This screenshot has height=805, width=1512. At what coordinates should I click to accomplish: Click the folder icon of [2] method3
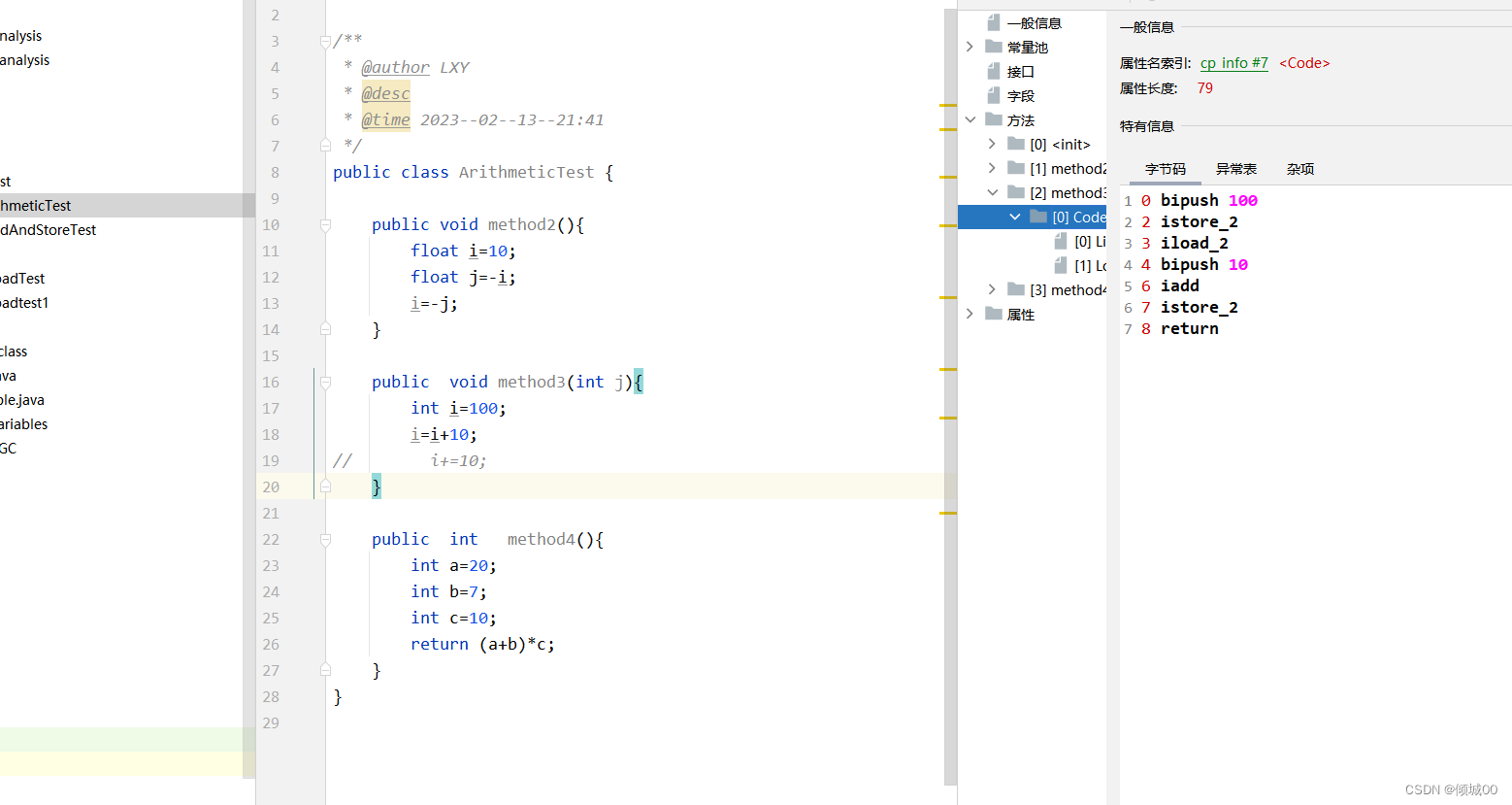pyautogui.click(x=1016, y=192)
